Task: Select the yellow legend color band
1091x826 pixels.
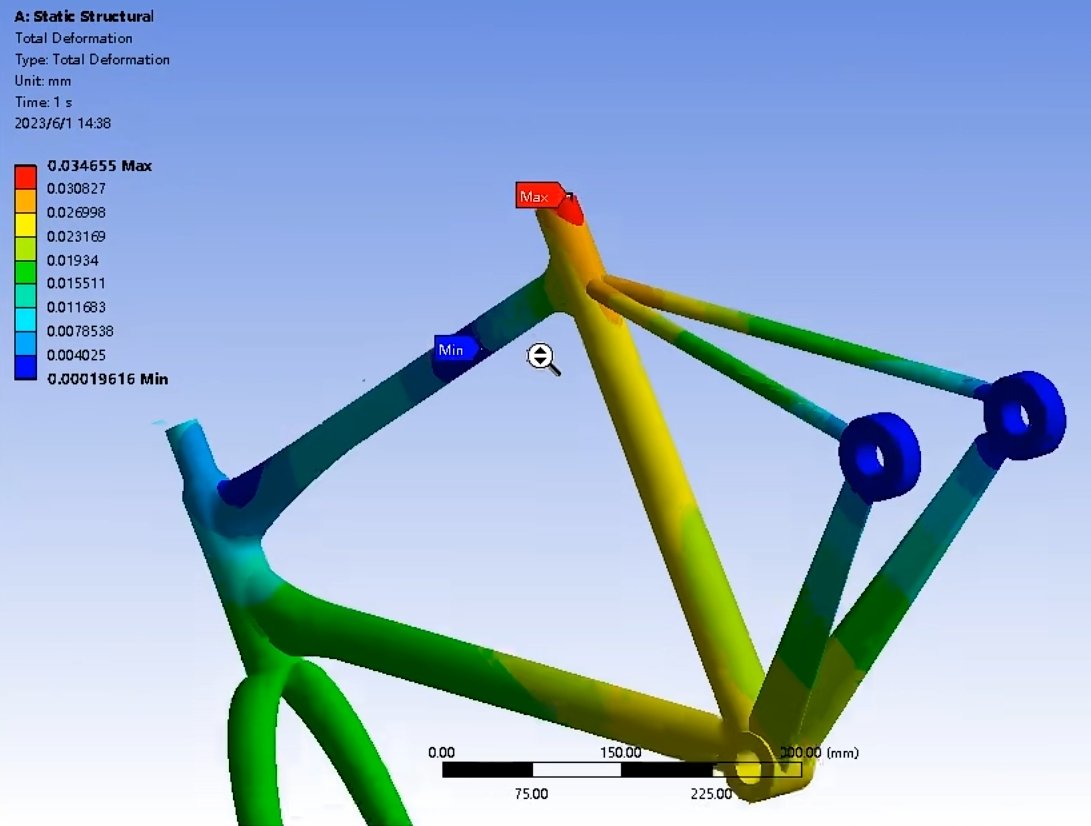Action: (28, 225)
